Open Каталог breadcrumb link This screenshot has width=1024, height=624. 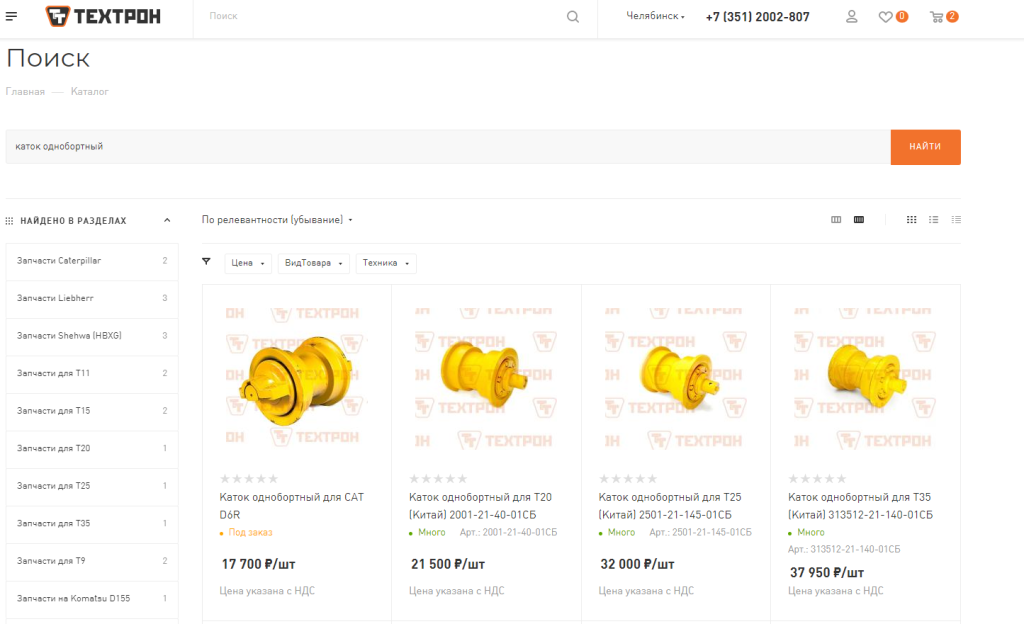click(x=89, y=92)
